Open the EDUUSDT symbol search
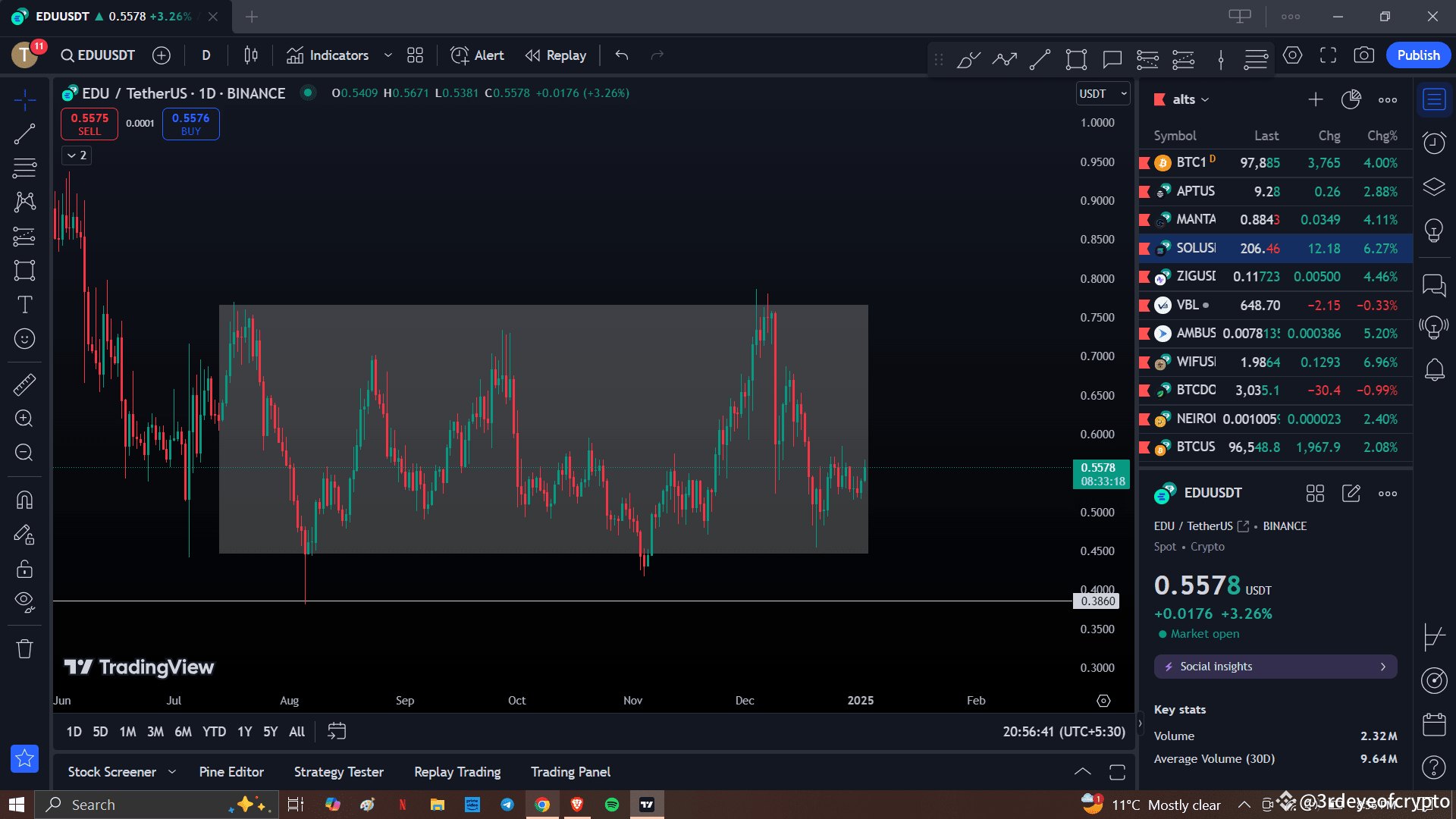The image size is (1456, 819). (99, 55)
